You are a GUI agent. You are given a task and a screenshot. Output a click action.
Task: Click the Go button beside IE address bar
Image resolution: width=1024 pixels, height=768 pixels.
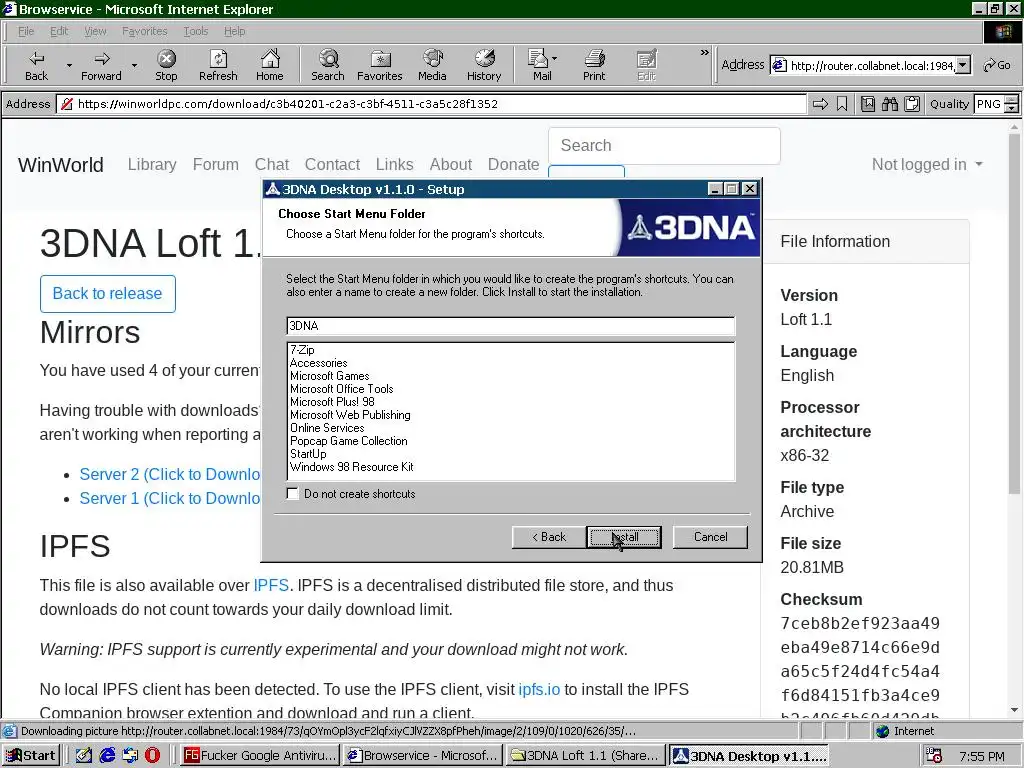(x=997, y=65)
